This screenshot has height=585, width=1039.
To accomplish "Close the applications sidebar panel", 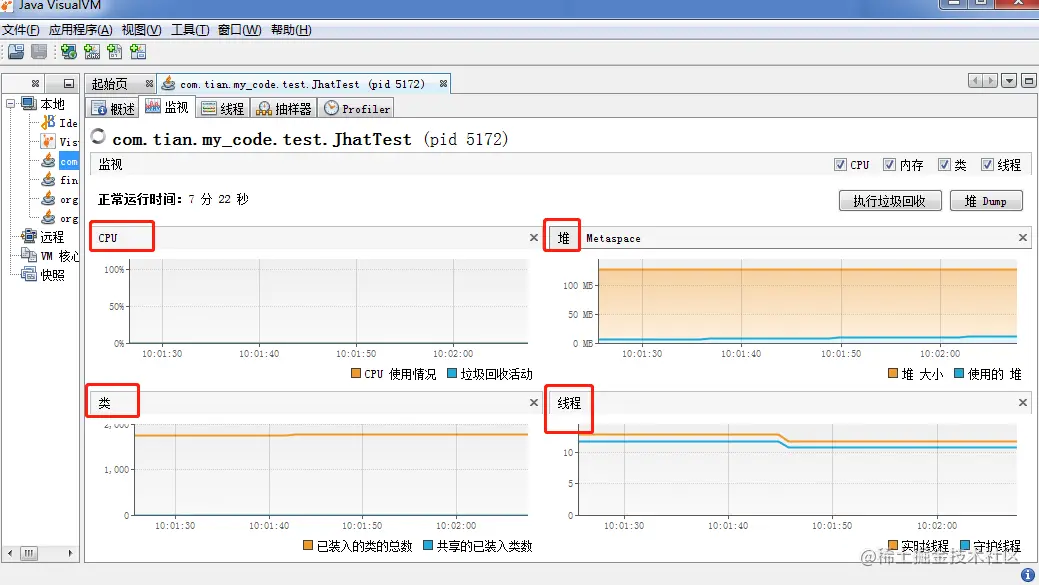I will pyautogui.click(x=35, y=83).
